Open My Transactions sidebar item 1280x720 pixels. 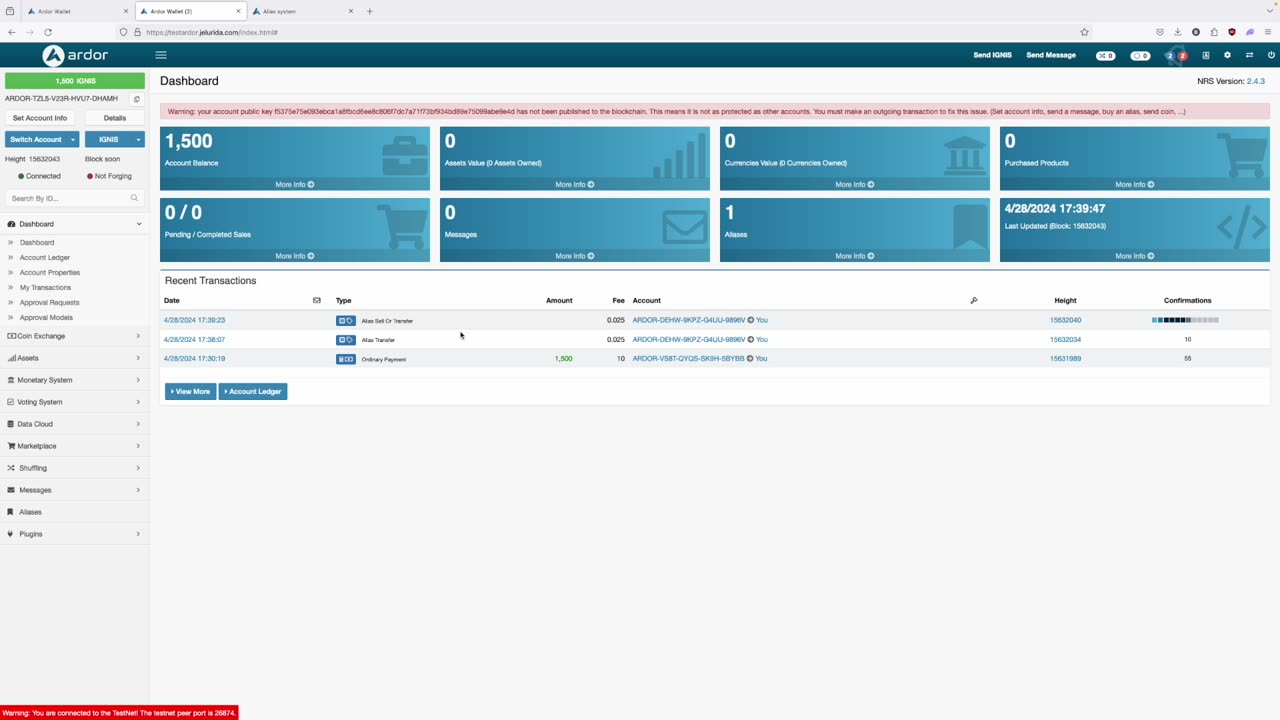click(x=45, y=287)
